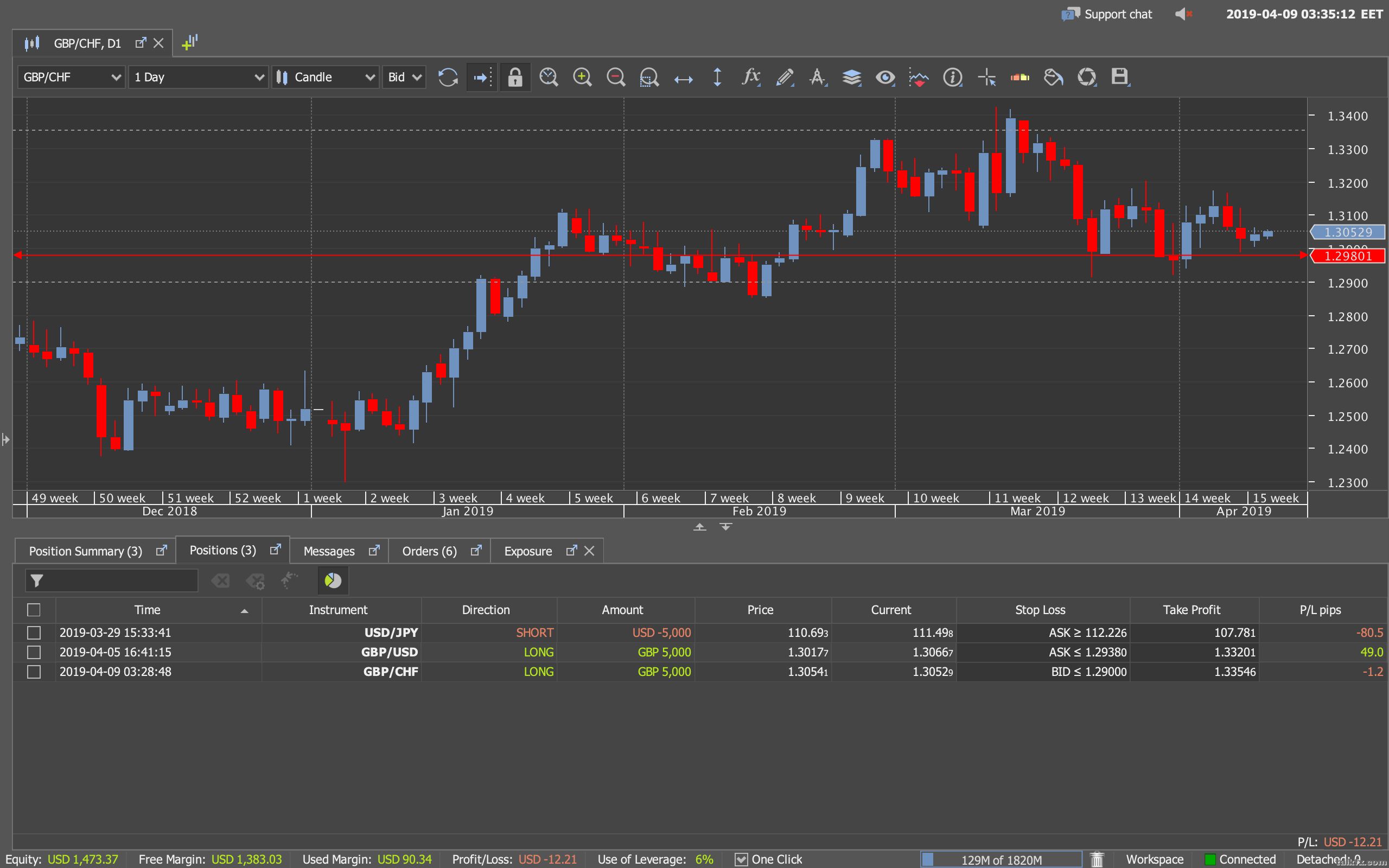This screenshot has width=1389, height=868.
Task: Open the chart layers icon
Action: pos(852,77)
